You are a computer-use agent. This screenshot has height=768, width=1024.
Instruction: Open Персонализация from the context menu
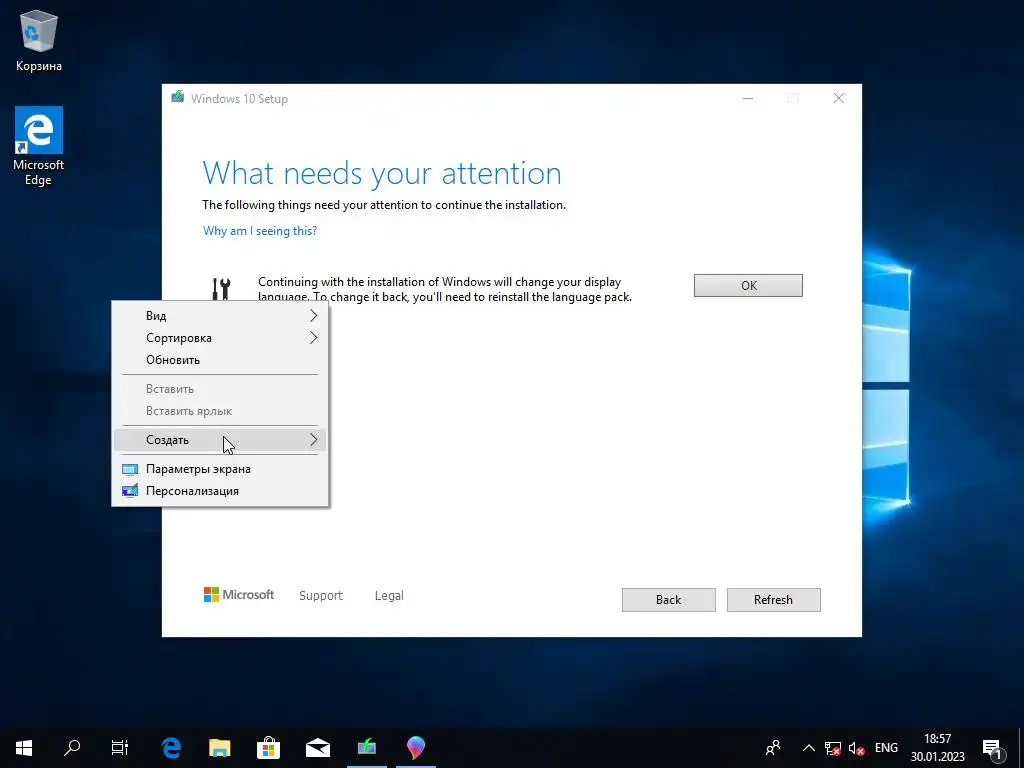(220, 491)
